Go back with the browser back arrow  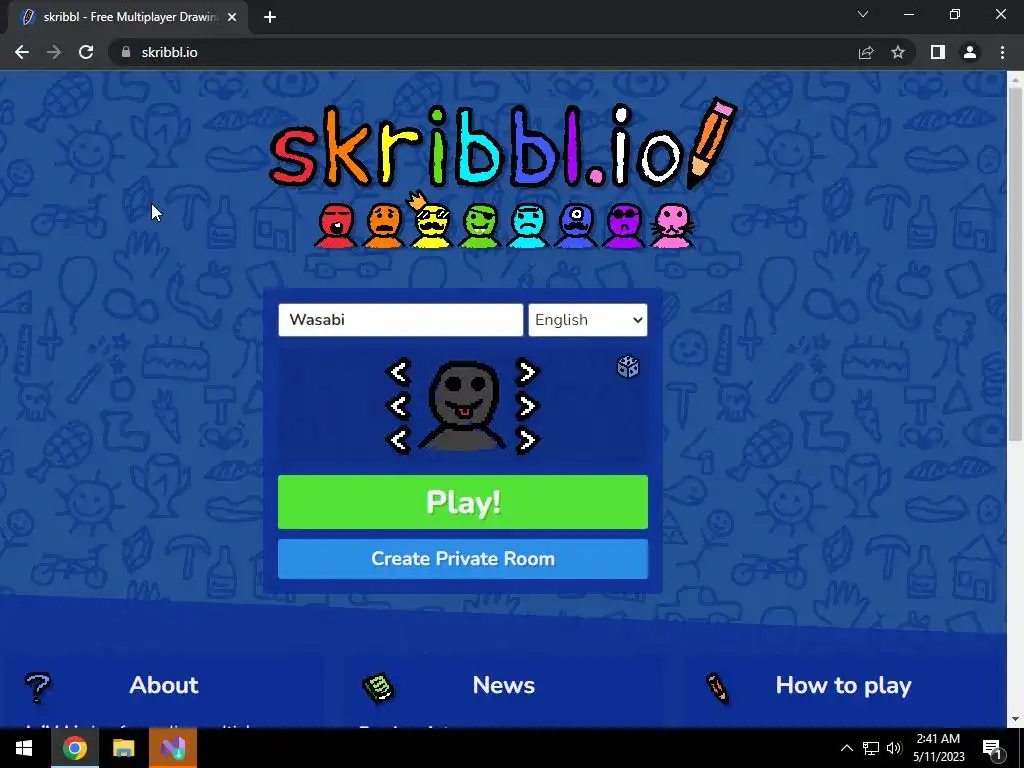click(x=22, y=52)
